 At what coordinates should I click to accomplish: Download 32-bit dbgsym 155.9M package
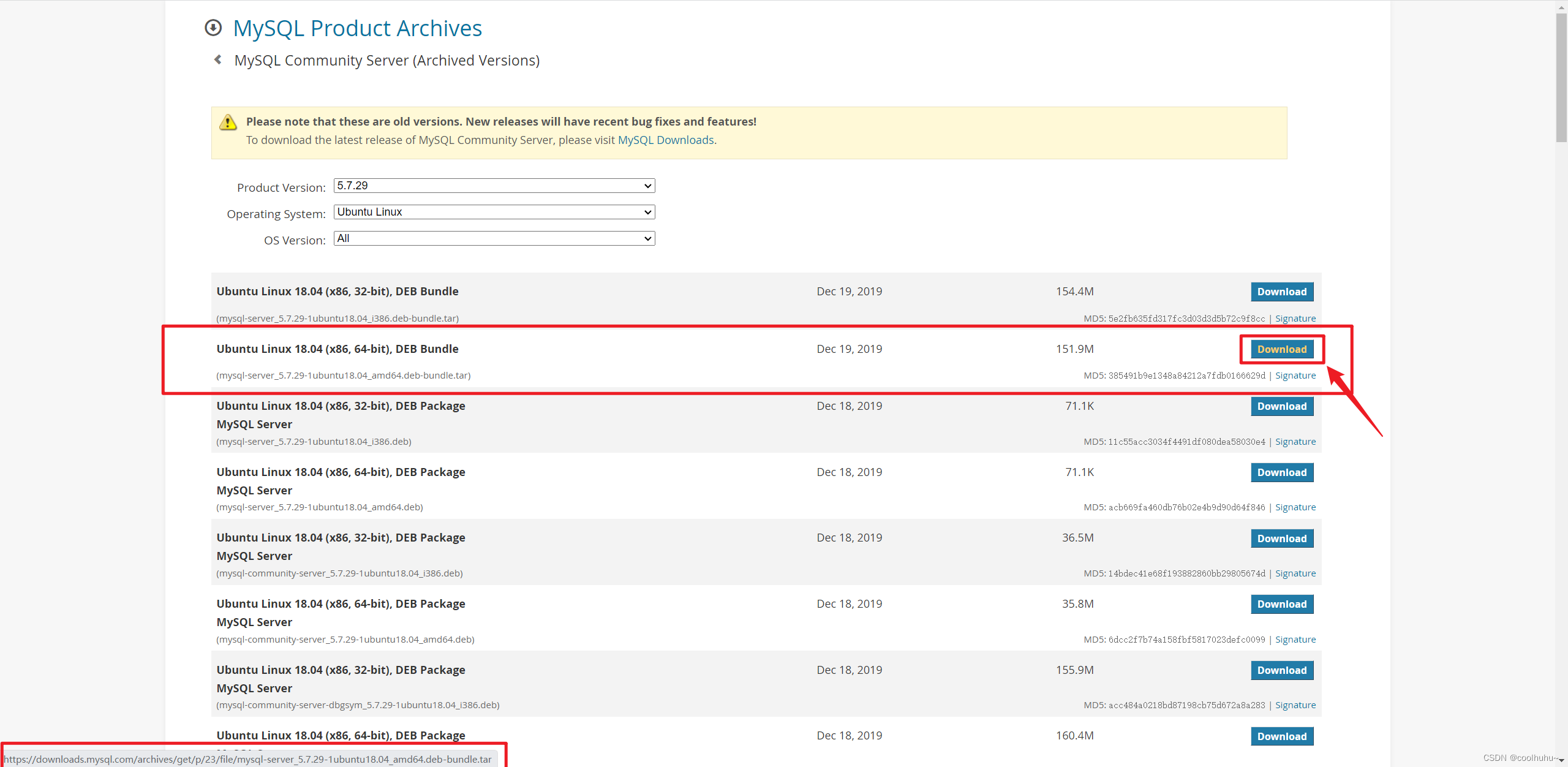pos(1281,671)
